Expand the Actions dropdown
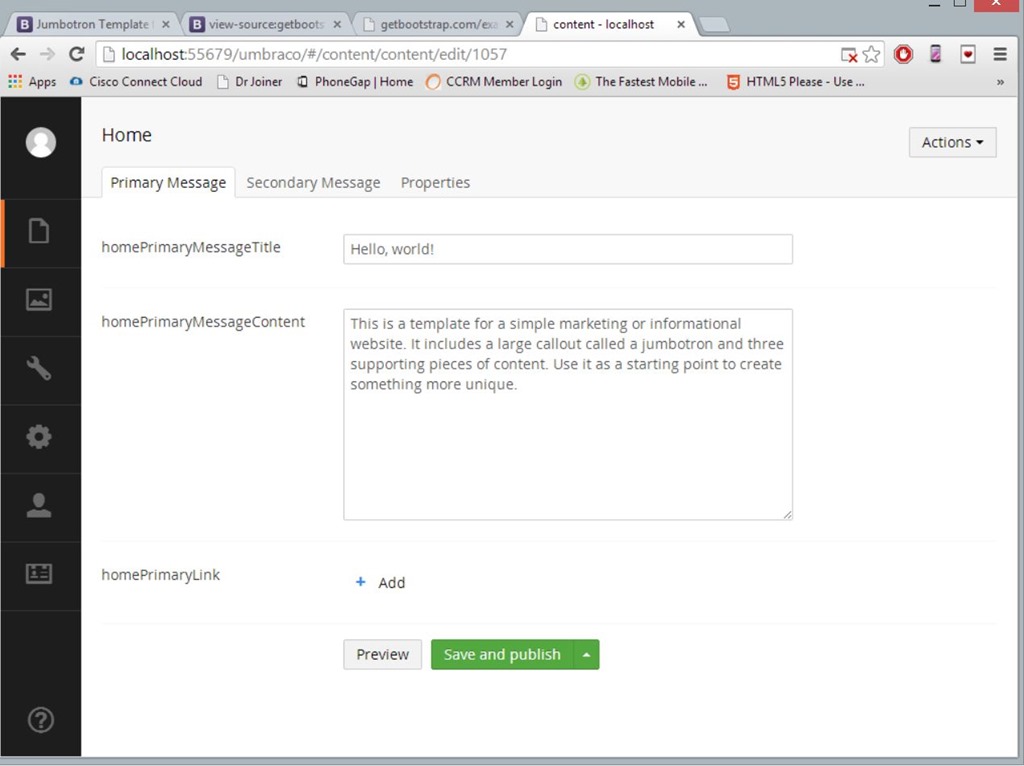Screen dimensions: 1024x766 (952, 142)
